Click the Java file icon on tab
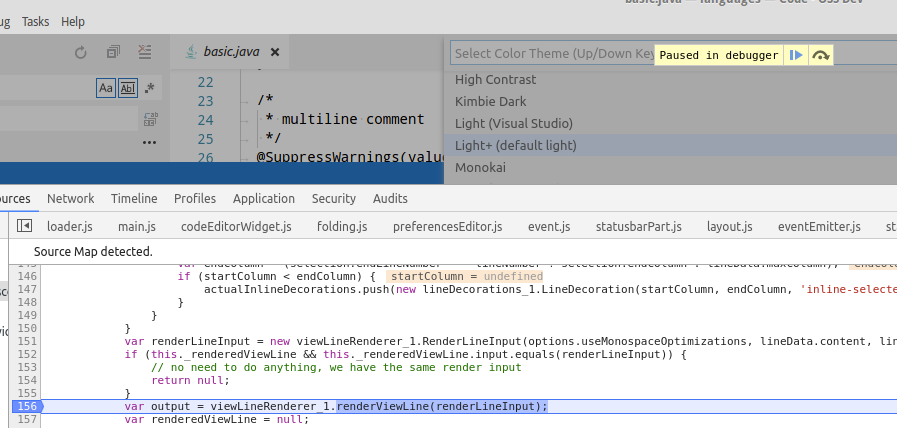This screenshot has height=428, width=897. [x=190, y=51]
